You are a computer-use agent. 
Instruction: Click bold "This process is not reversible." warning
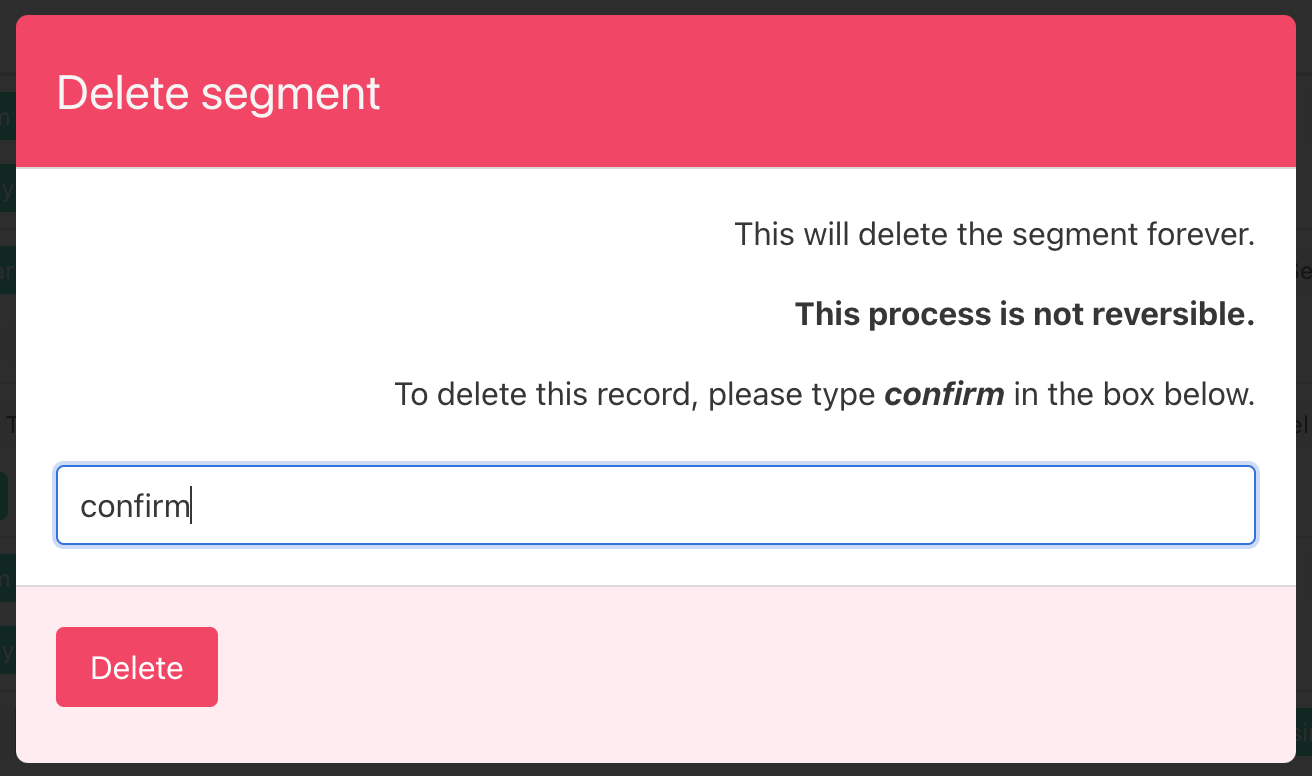(1024, 315)
